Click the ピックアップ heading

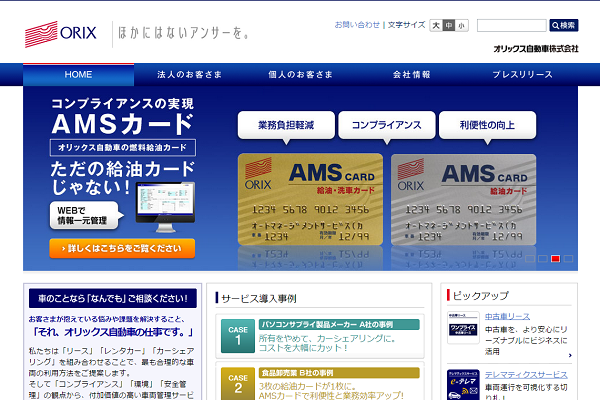pyautogui.click(x=481, y=296)
